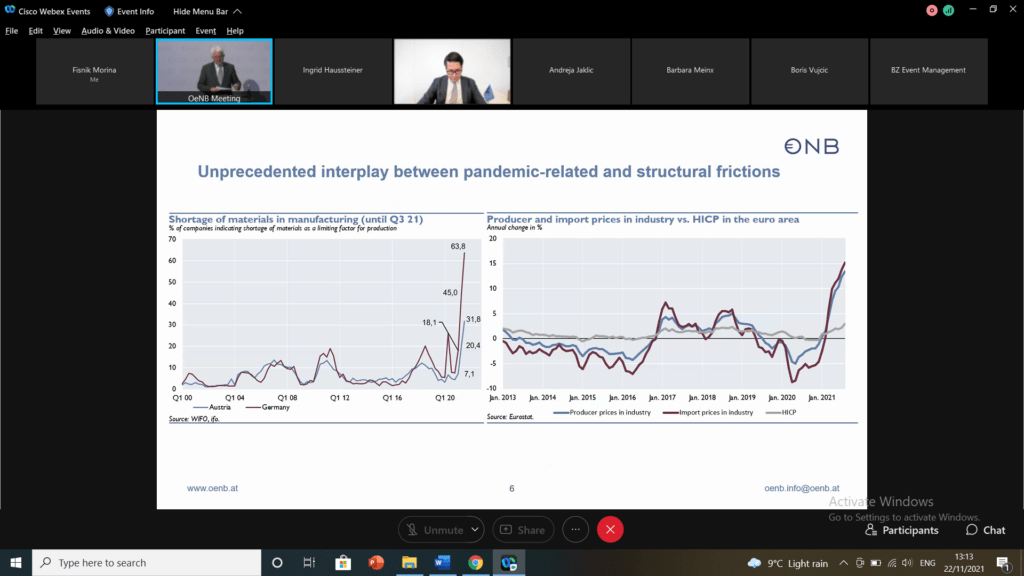The width and height of the screenshot is (1024, 576).
Task: Click the HICP legend entry
Action: tap(781, 413)
